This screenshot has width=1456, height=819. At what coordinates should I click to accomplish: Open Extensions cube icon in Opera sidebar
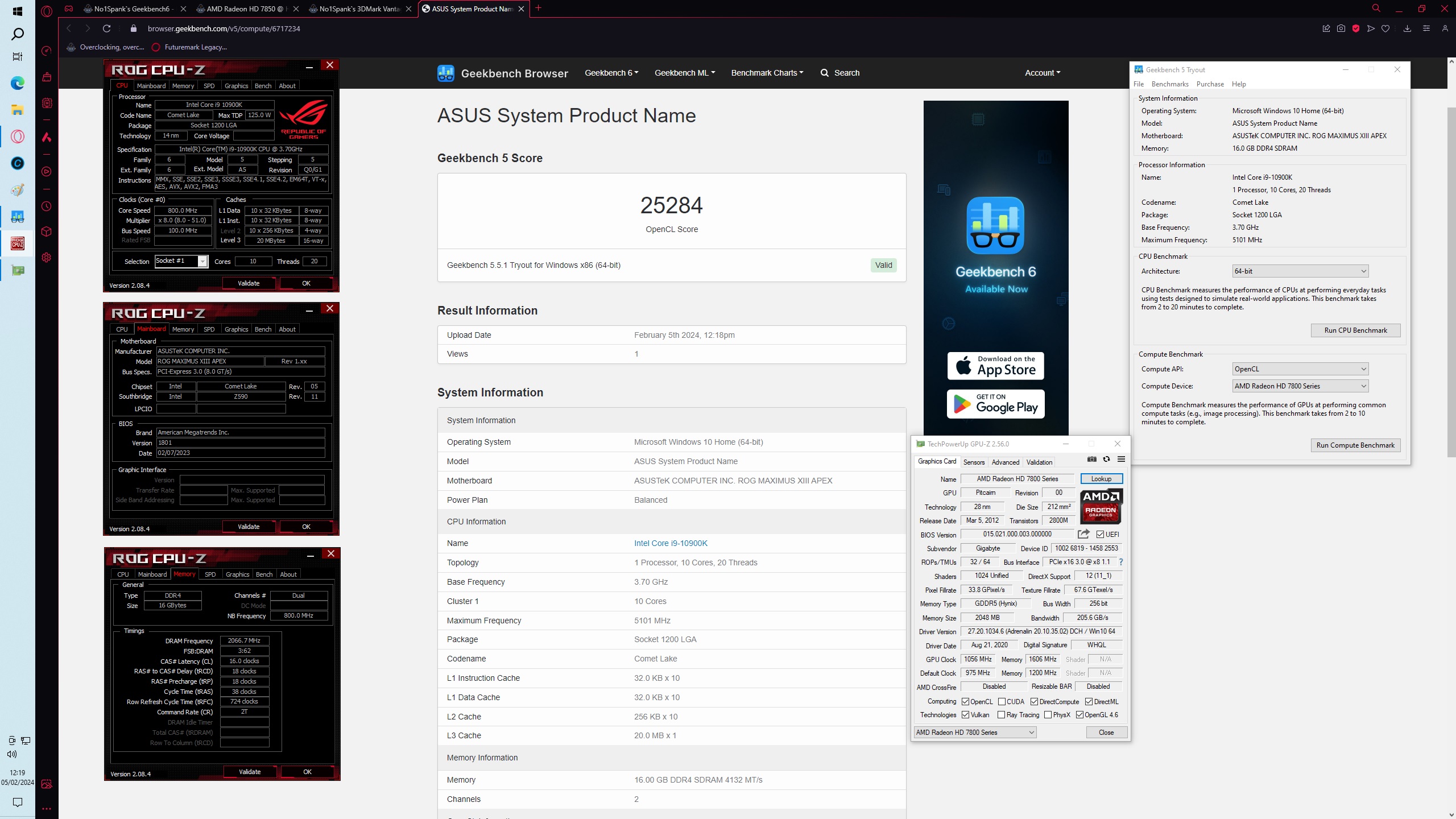pyautogui.click(x=47, y=231)
